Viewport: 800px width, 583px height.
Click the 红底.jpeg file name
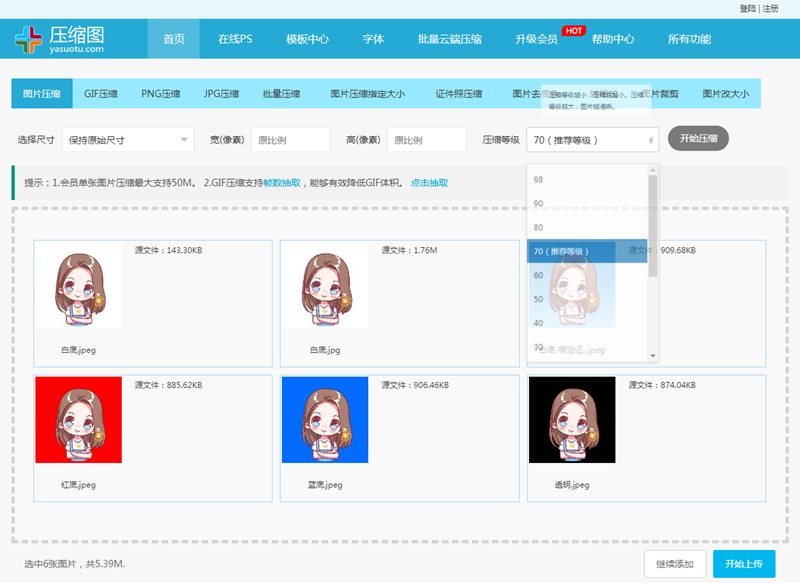[79, 485]
